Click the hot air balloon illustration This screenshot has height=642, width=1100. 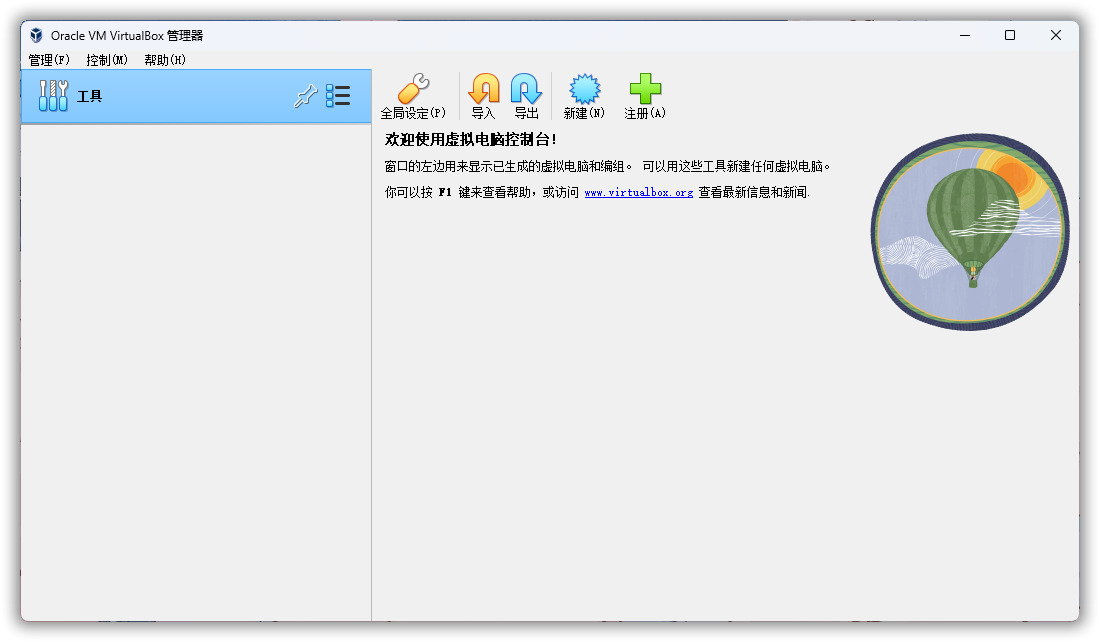(x=968, y=230)
